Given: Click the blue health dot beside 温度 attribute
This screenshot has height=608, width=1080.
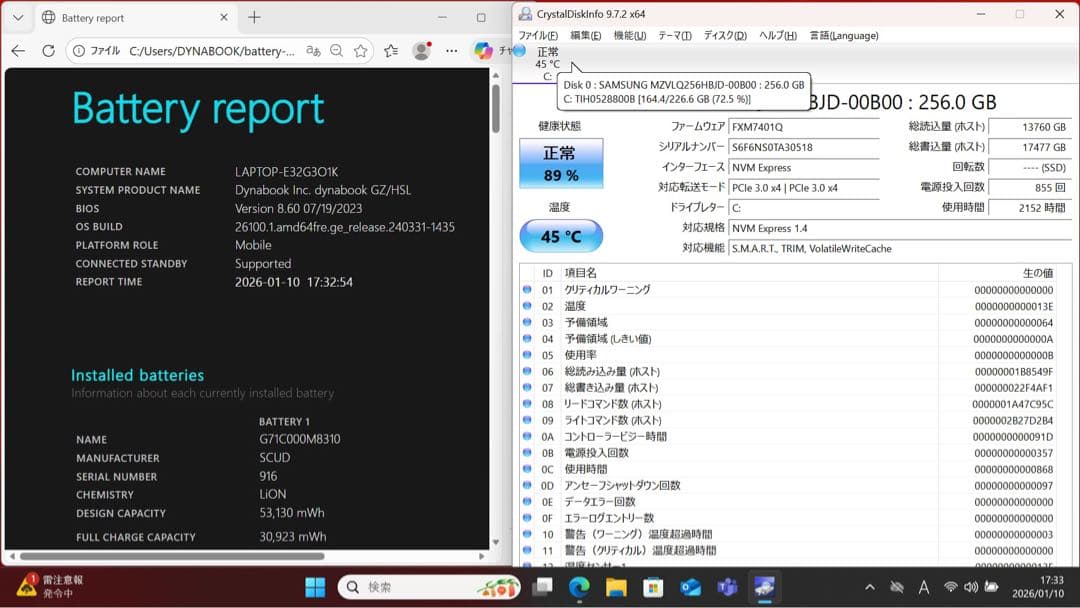Looking at the screenshot, I should (529, 306).
